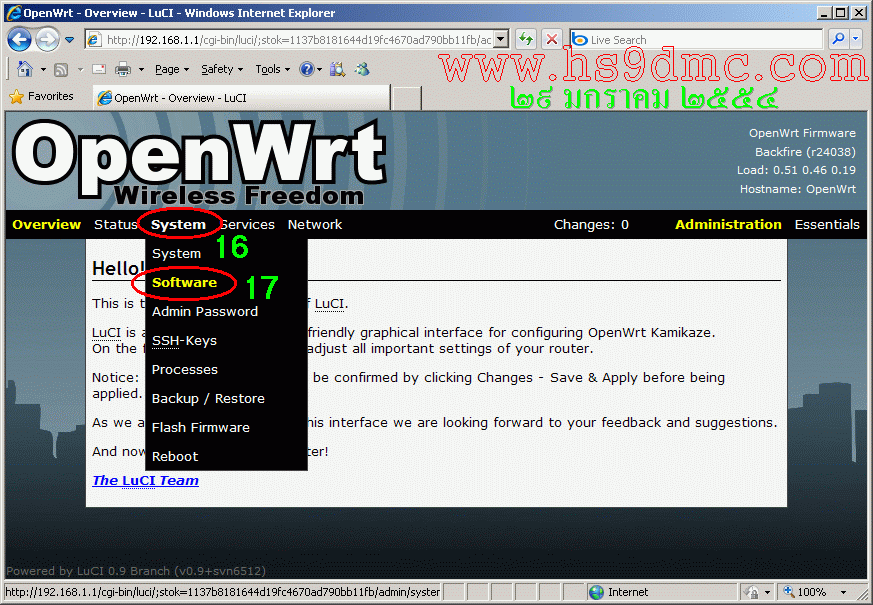Go to the Overview navigation item
The width and height of the screenshot is (873, 605).
(x=46, y=224)
